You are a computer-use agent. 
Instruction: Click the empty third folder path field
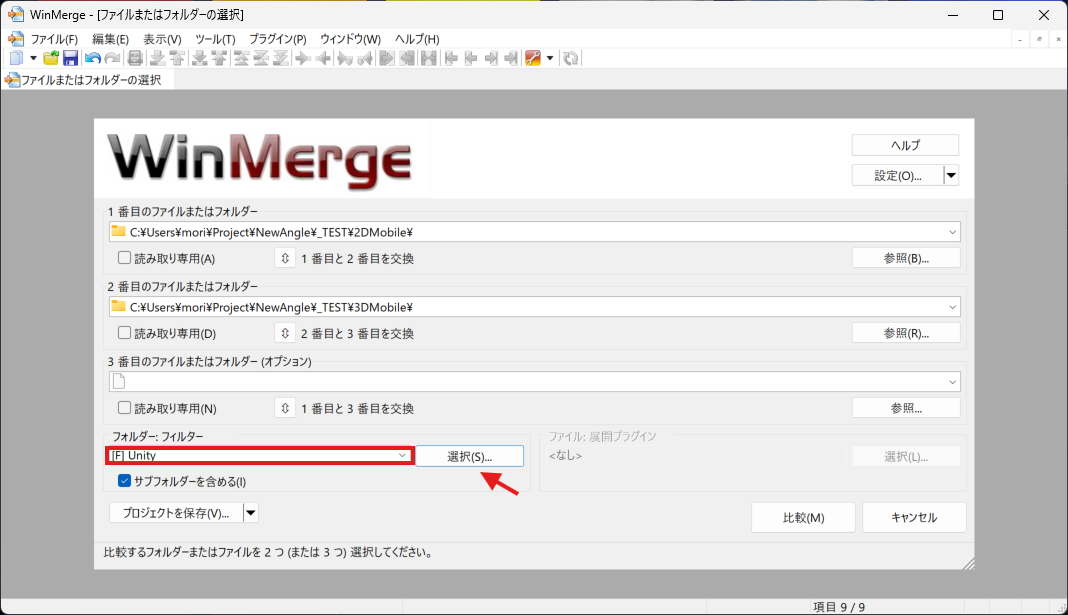pos(500,381)
